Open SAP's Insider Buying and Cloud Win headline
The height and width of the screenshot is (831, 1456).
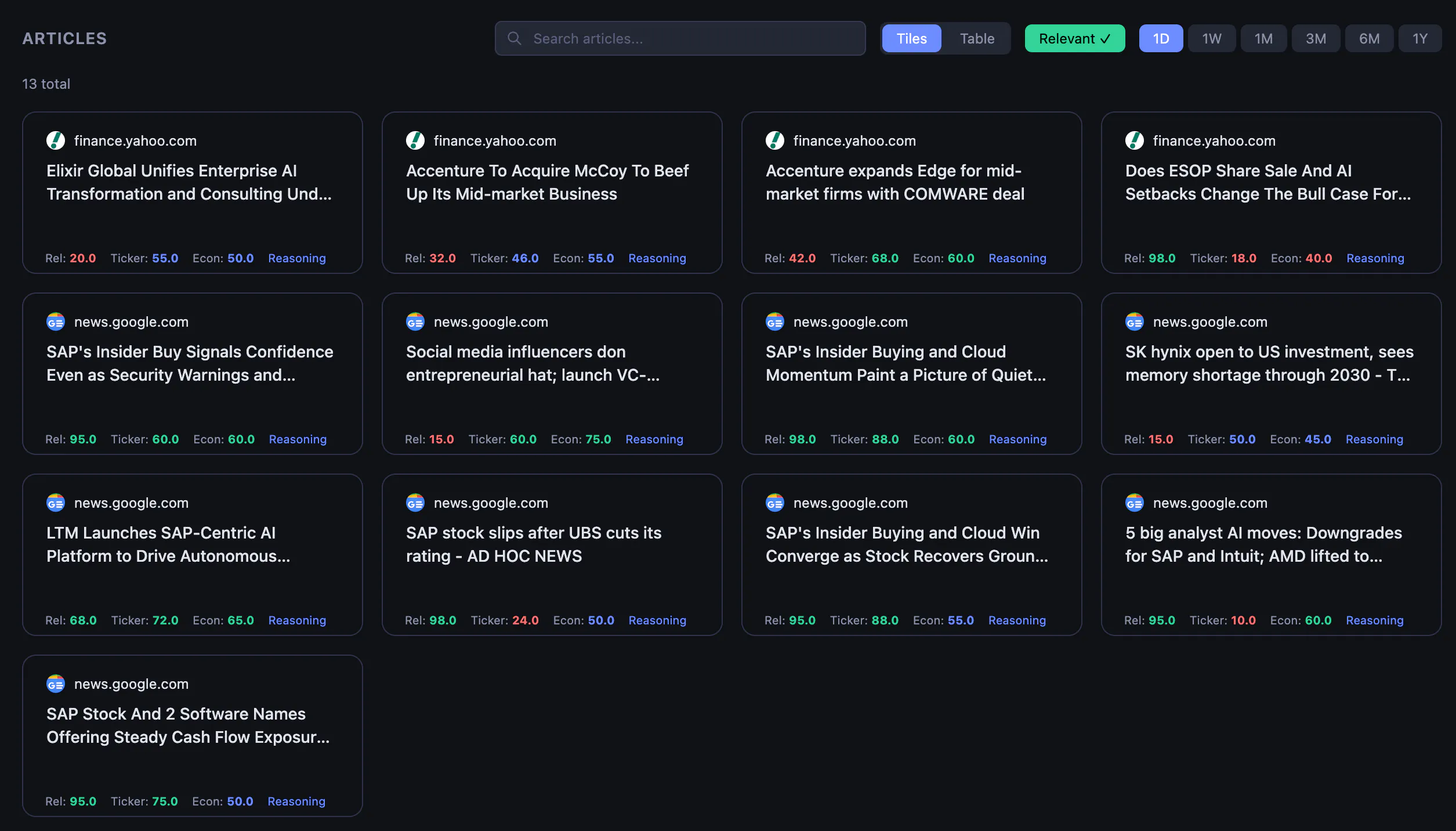click(907, 544)
